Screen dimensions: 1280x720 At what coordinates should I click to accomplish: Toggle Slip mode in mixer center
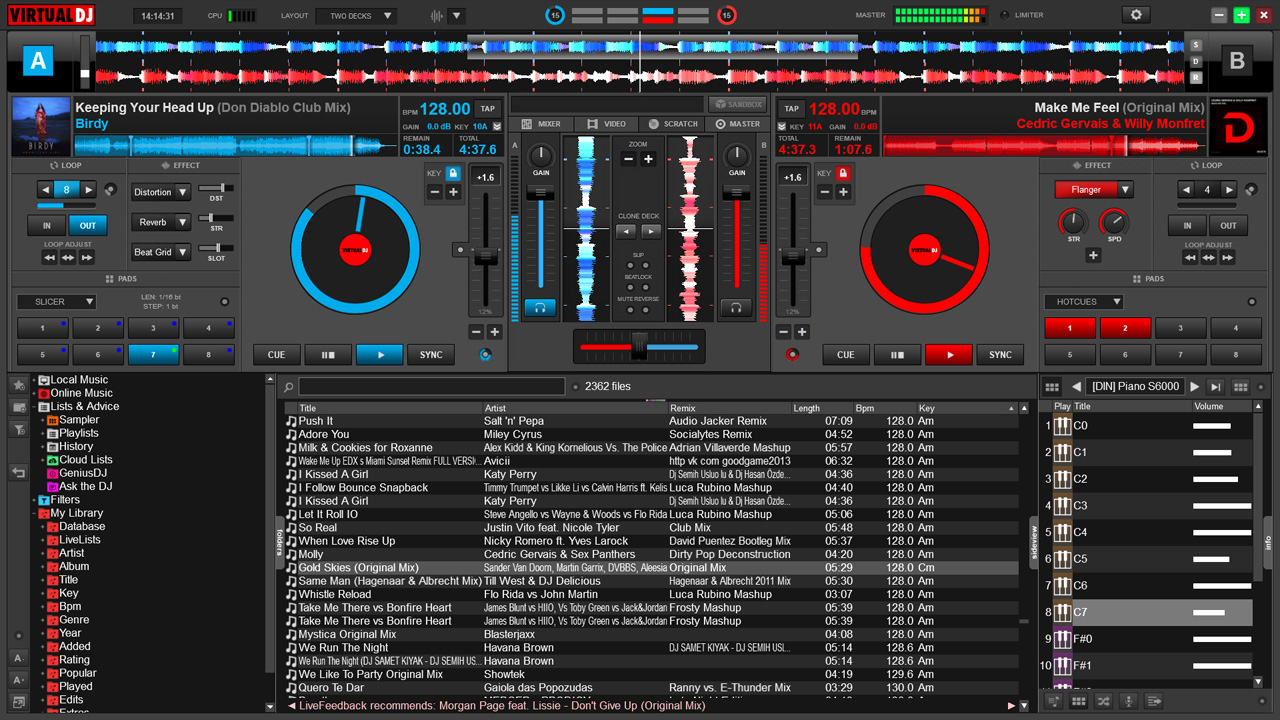(x=631, y=266)
